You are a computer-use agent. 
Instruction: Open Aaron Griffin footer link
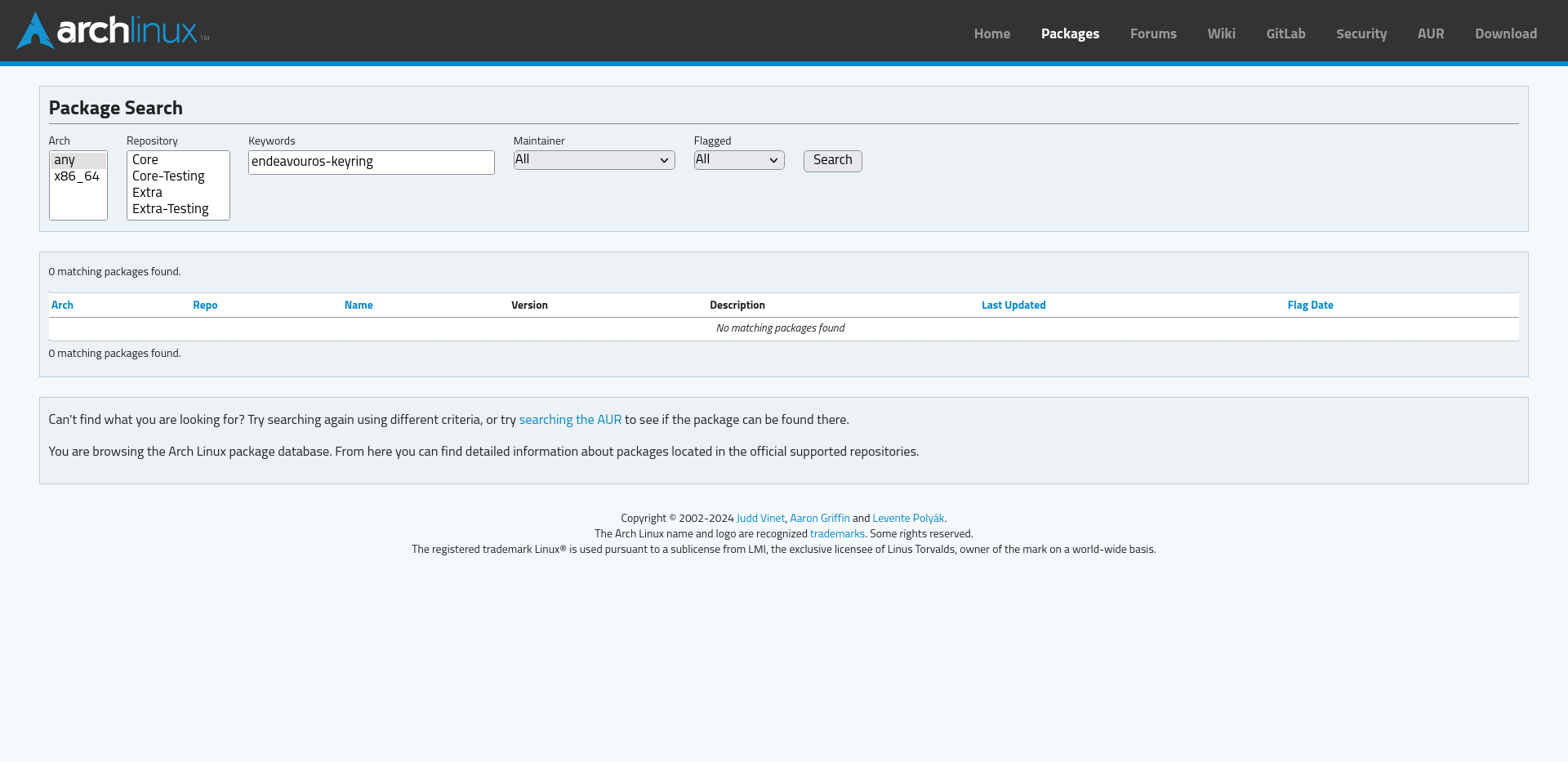pos(819,518)
